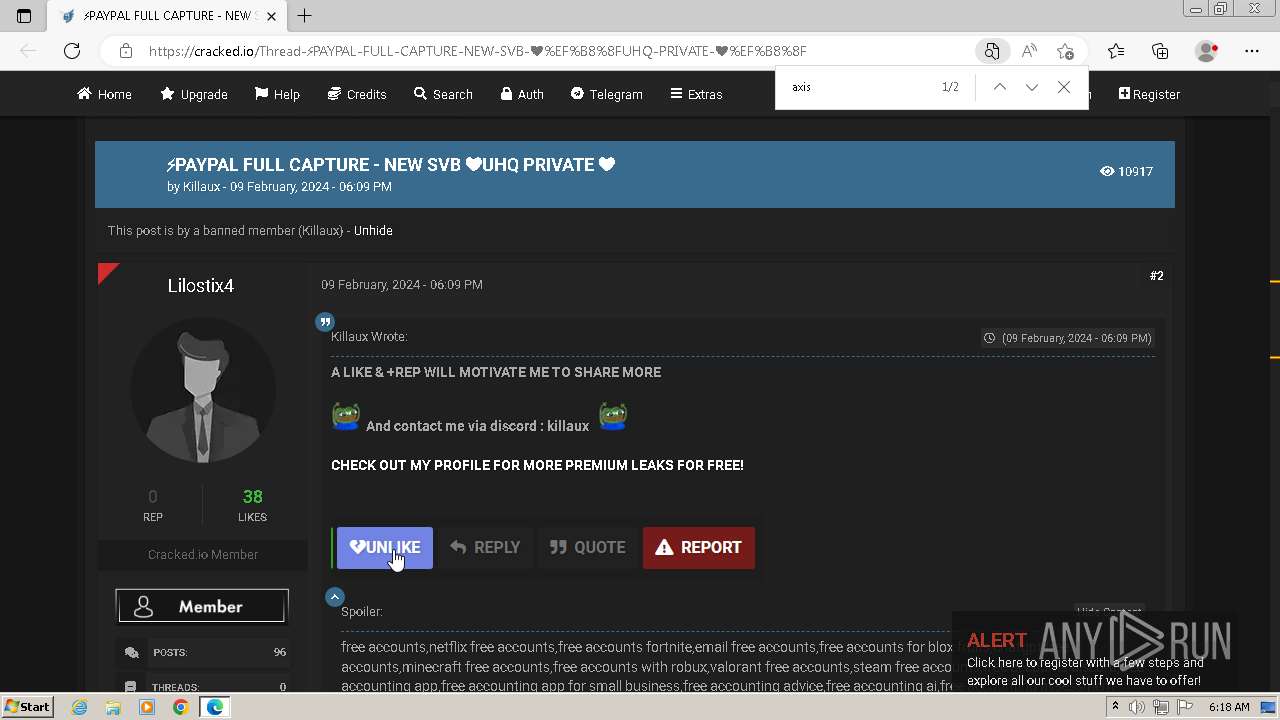This screenshot has height=720, width=1280.
Task: Open the browser profile icon
Action: (1207, 51)
